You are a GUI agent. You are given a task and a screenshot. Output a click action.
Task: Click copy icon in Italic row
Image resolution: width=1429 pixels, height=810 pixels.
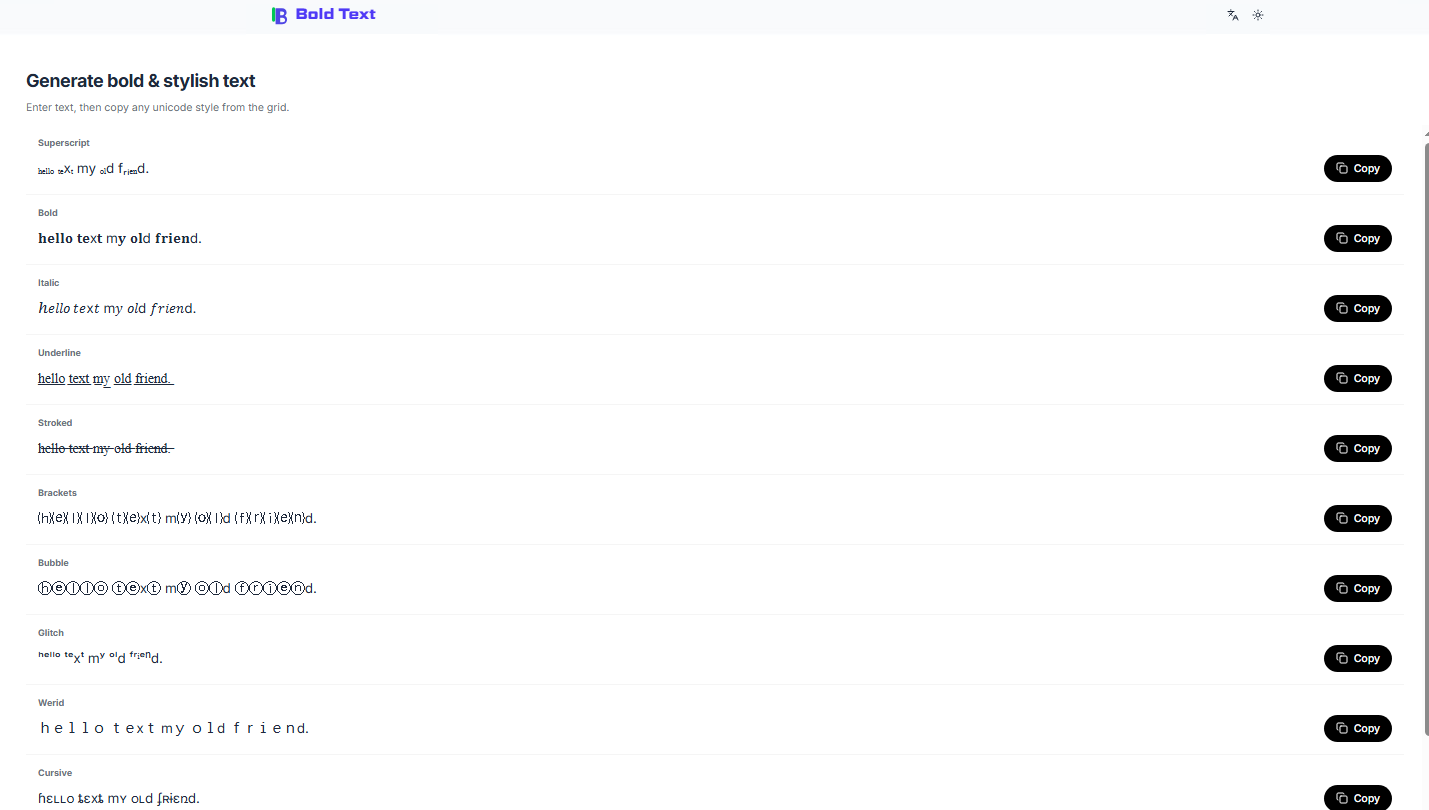pos(1342,309)
